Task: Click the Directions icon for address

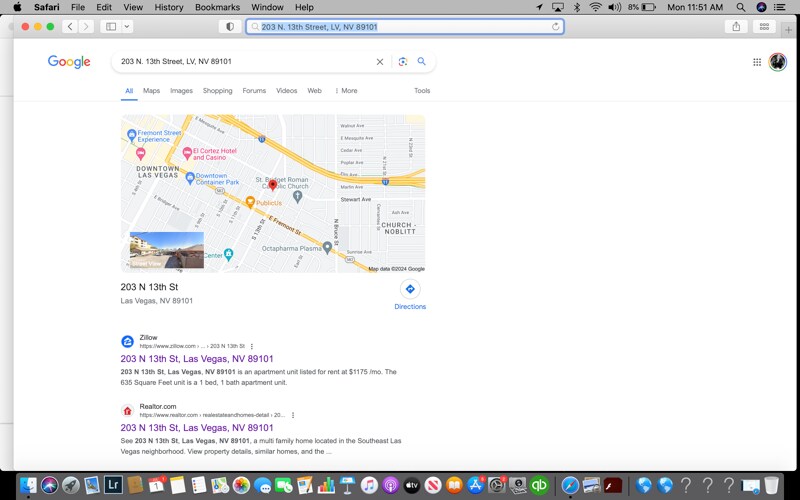Action: click(410, 289)
